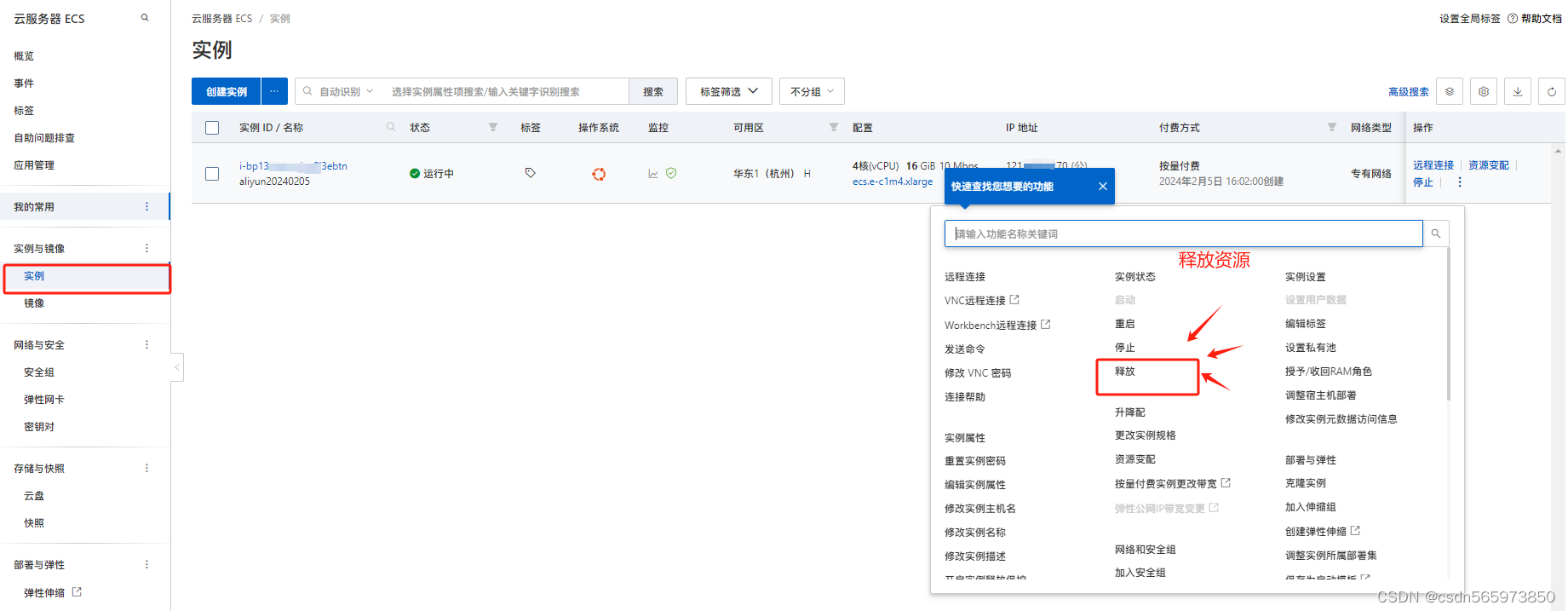Click 设置全局标签 at the top right

tap(1470, 19)
